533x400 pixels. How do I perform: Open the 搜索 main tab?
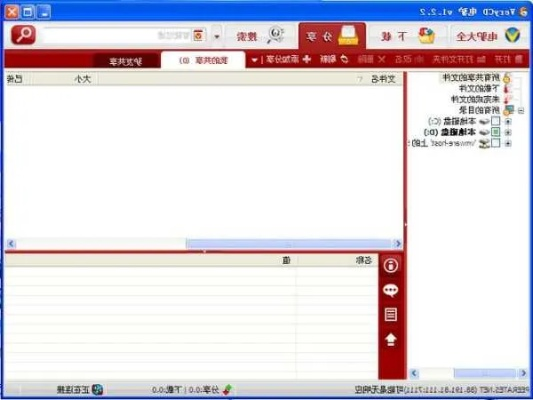tap(260, 36)
